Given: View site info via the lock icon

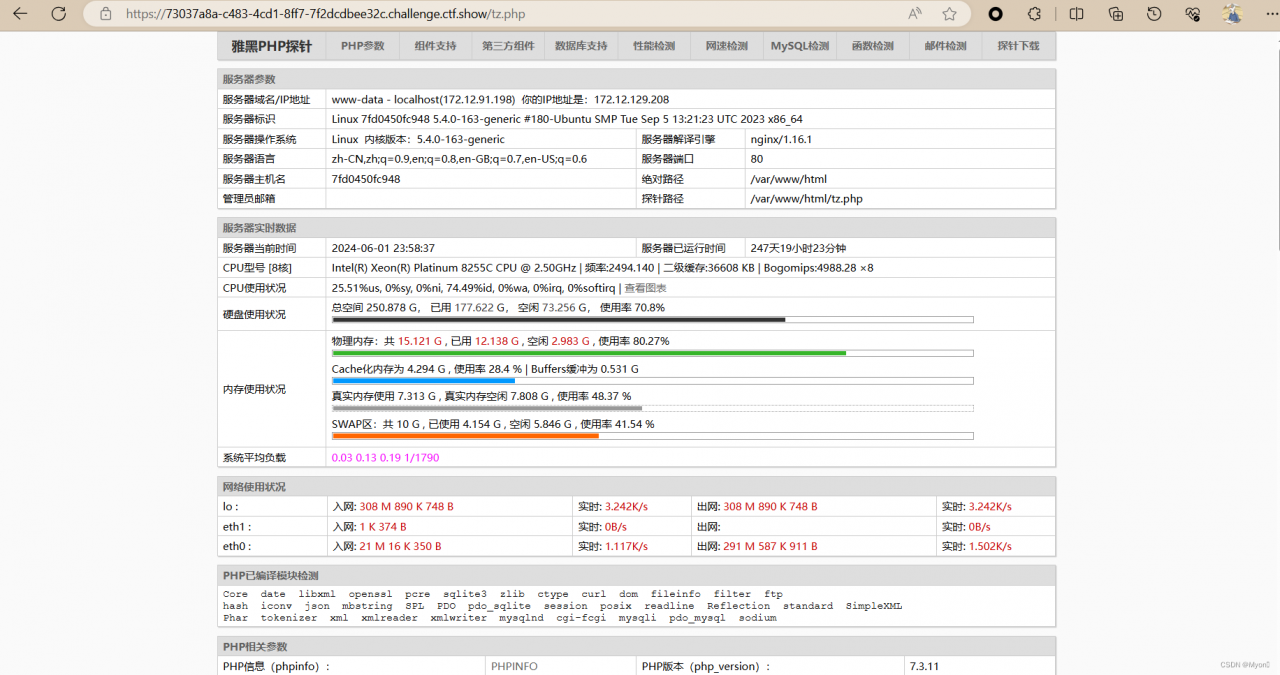Looking at the screenshot, I should (x=106, y=14).
